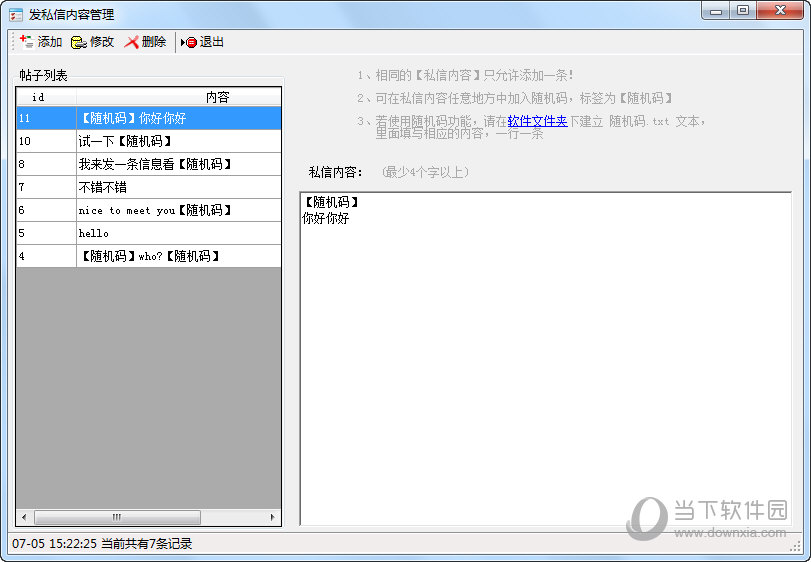Select the row 不错不错
This screenshot has width=811, height=562.
pos(149,187)
